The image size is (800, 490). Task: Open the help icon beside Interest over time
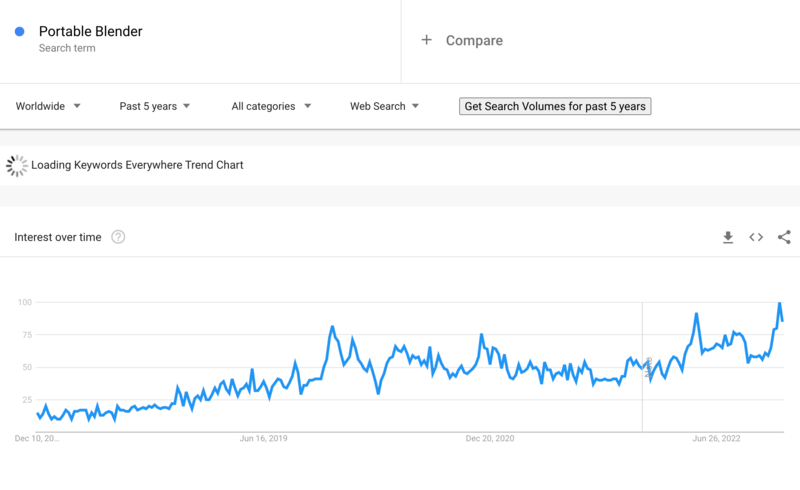pyautogui.click(x=118, y=237)
